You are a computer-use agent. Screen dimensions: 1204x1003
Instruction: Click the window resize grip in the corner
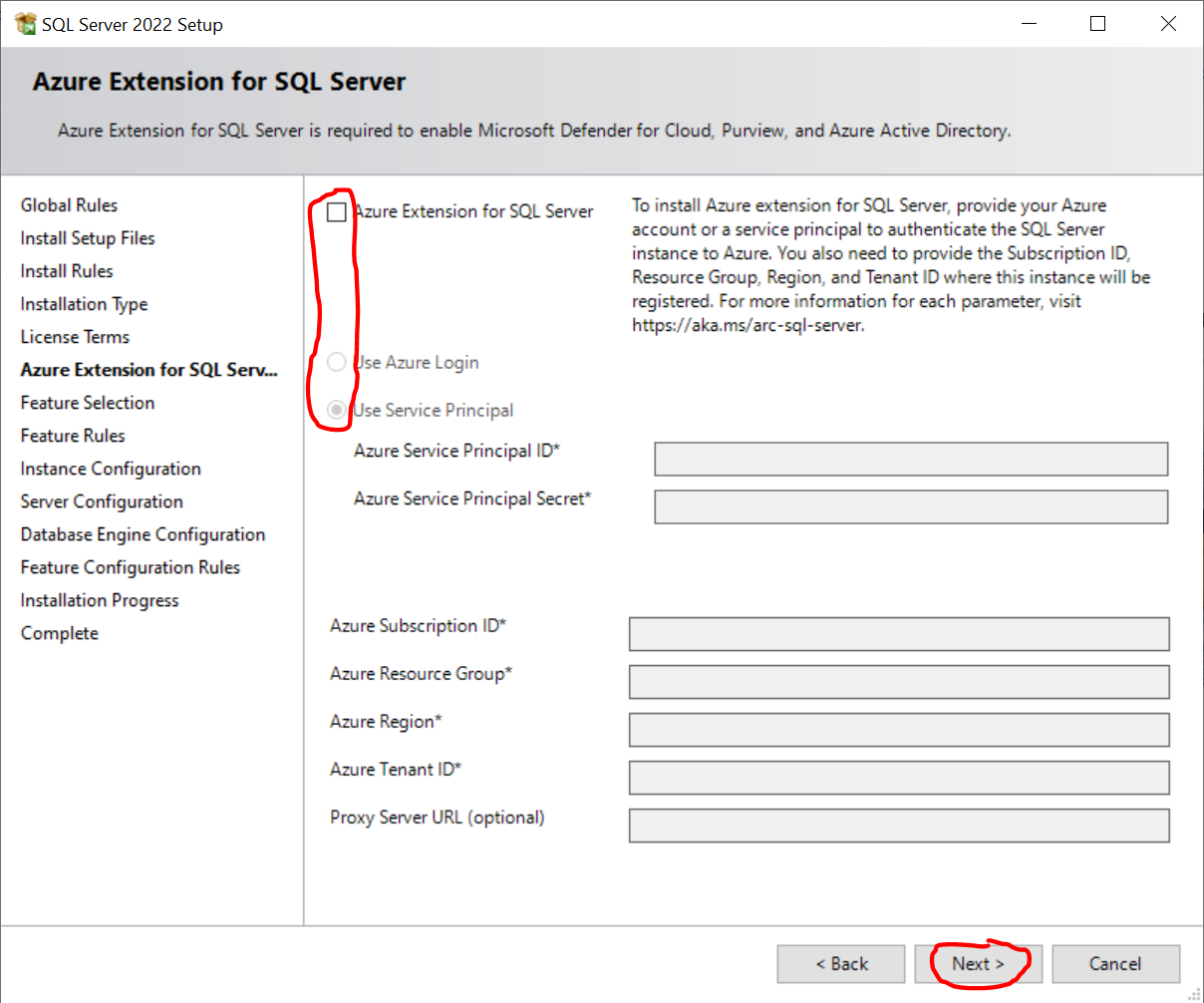pyautogui.click(x=1195, y=994)
